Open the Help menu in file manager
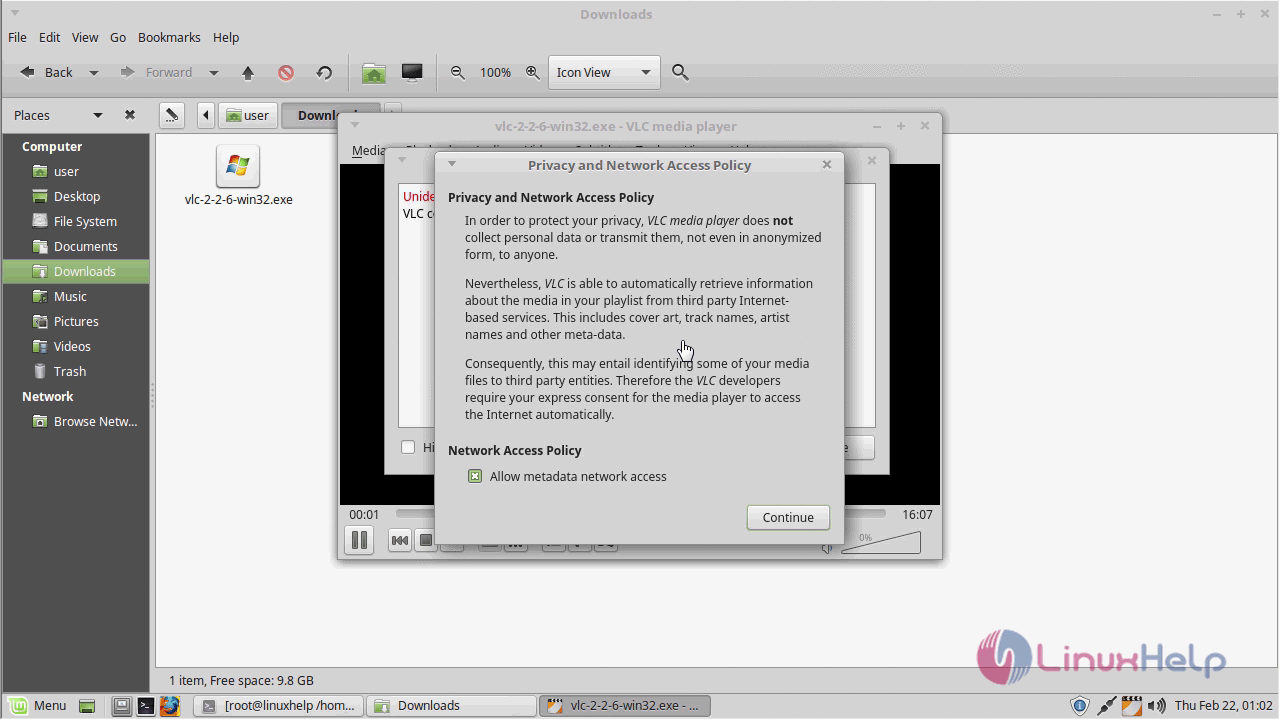This screenshot has width=1280, height=720. pos(226,37)
